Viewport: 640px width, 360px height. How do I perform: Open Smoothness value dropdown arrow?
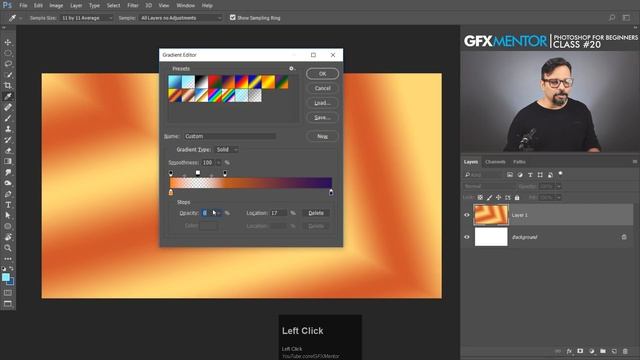click(218, 163)
